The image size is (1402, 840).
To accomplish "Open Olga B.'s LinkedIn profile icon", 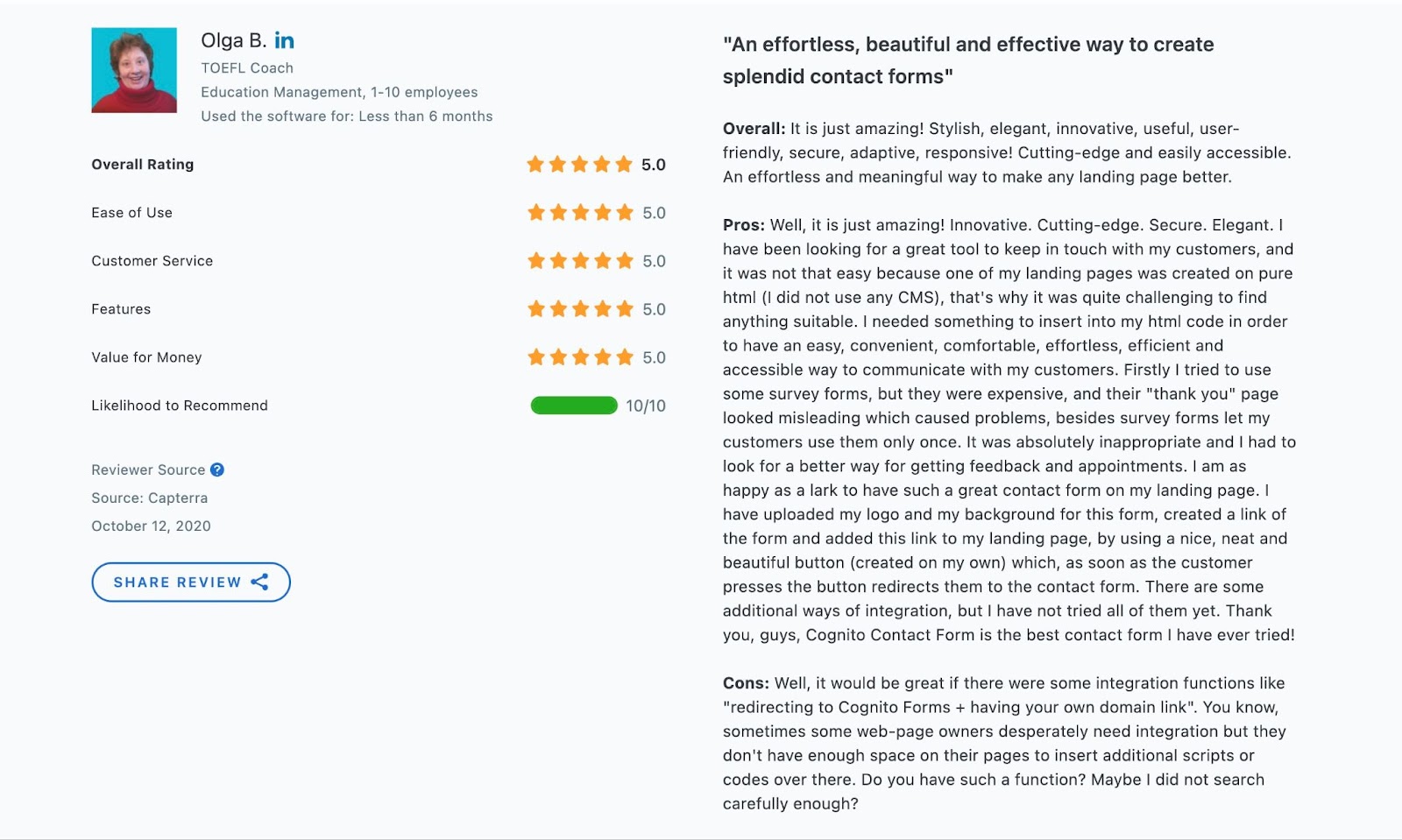I will tap(284, 40).
